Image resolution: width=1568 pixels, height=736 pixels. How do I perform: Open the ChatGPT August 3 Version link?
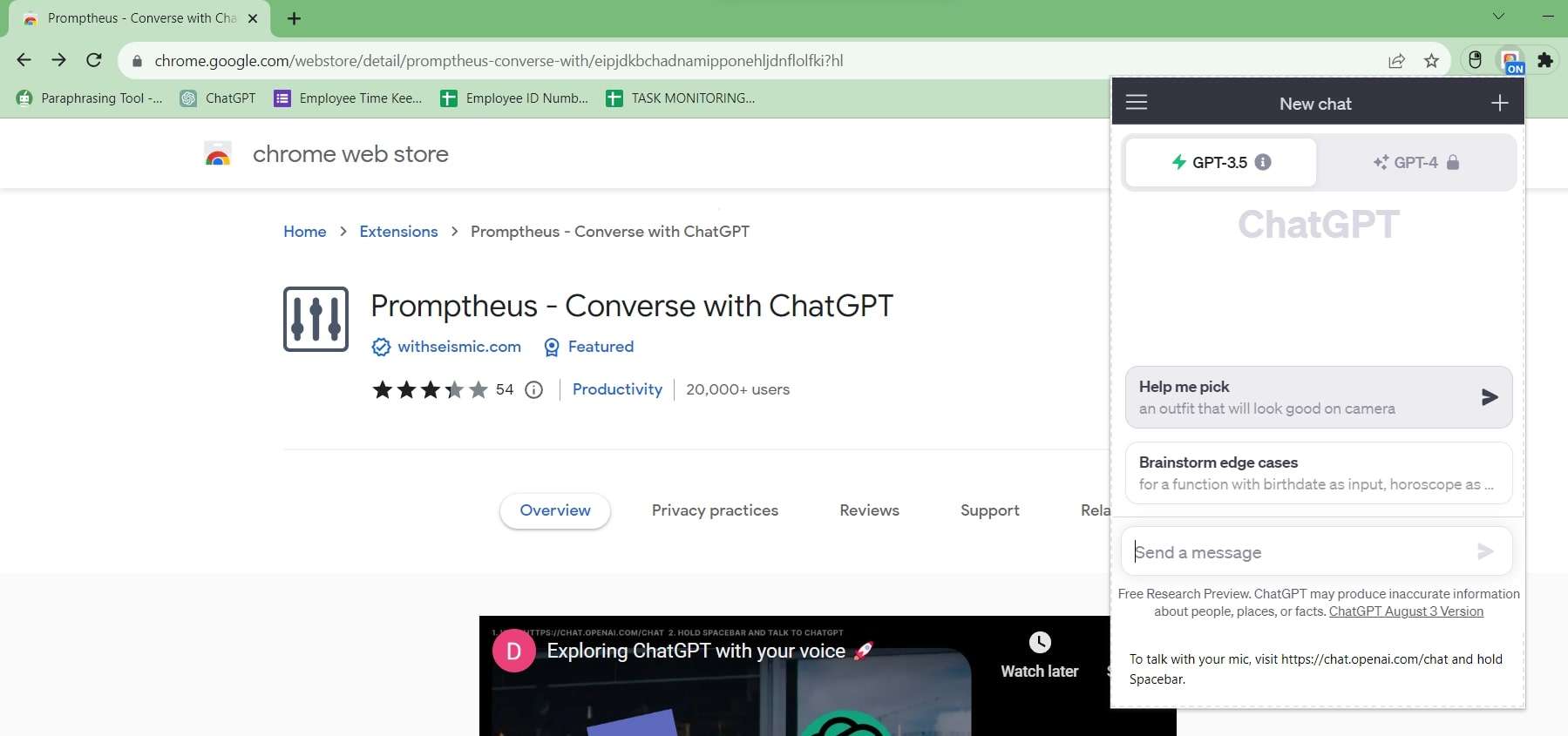1406,611
